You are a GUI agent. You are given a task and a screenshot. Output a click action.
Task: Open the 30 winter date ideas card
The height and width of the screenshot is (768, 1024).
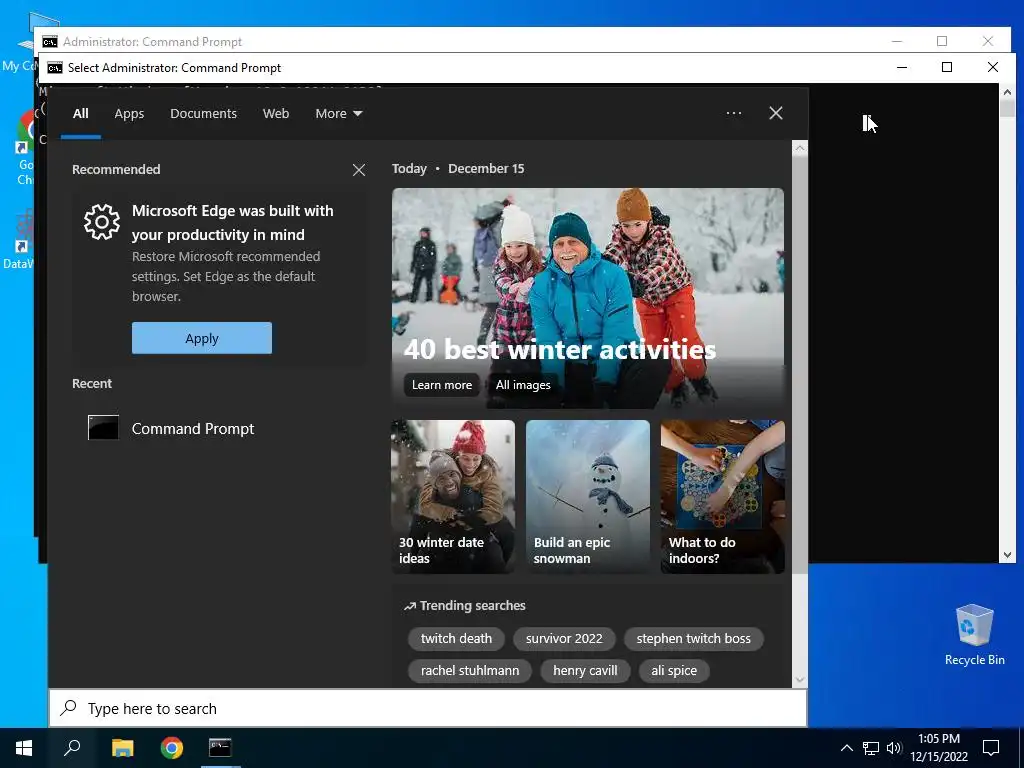pyautogui.click(x=453, y=497)
